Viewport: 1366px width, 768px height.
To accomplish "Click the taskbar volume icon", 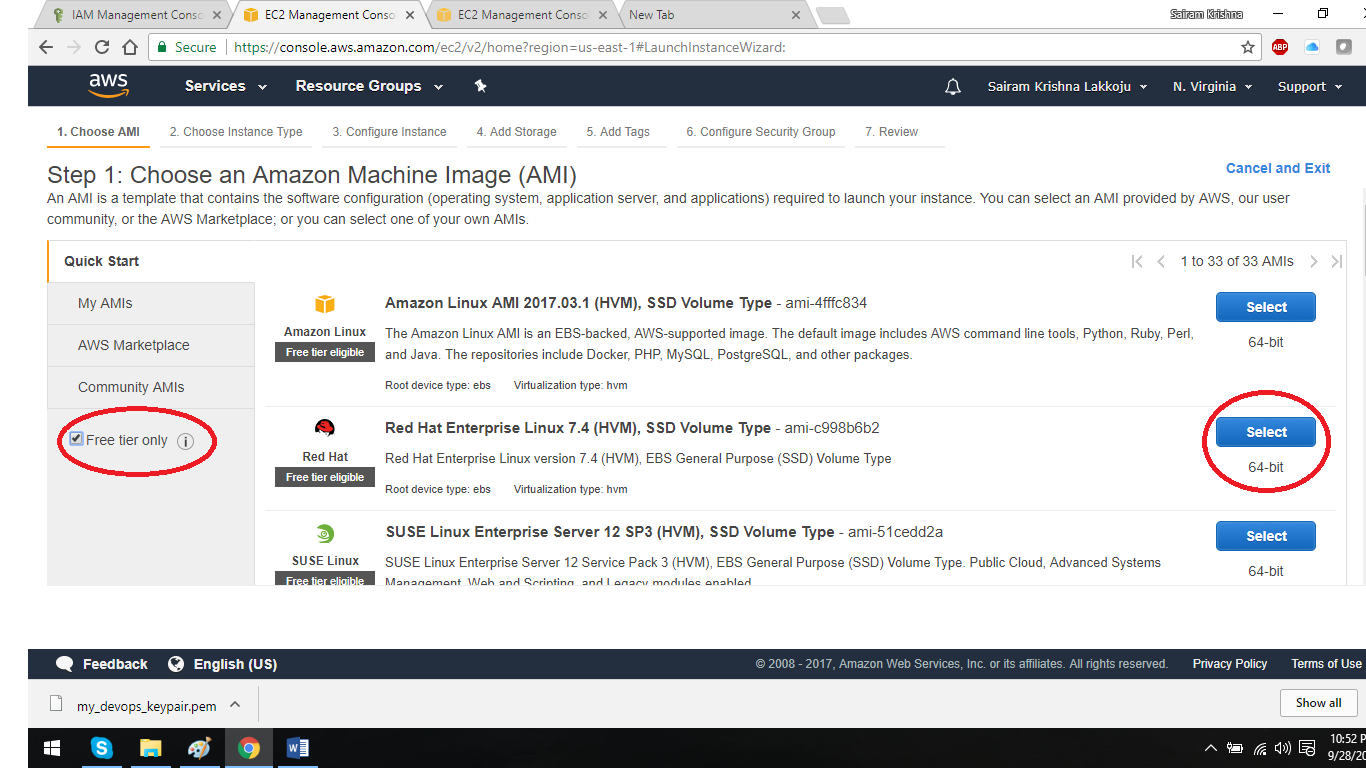I will [x=1282, y=748].
